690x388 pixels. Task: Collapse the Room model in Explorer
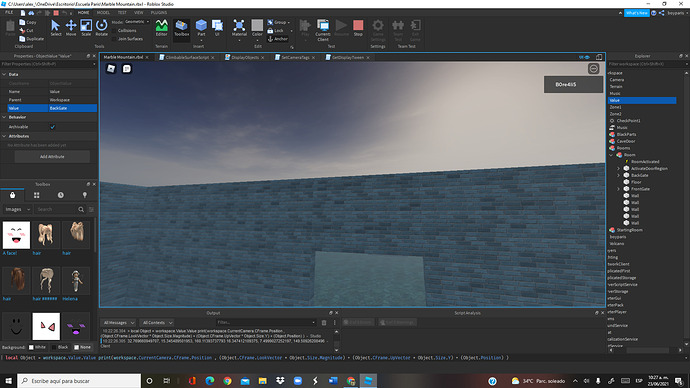611,155
